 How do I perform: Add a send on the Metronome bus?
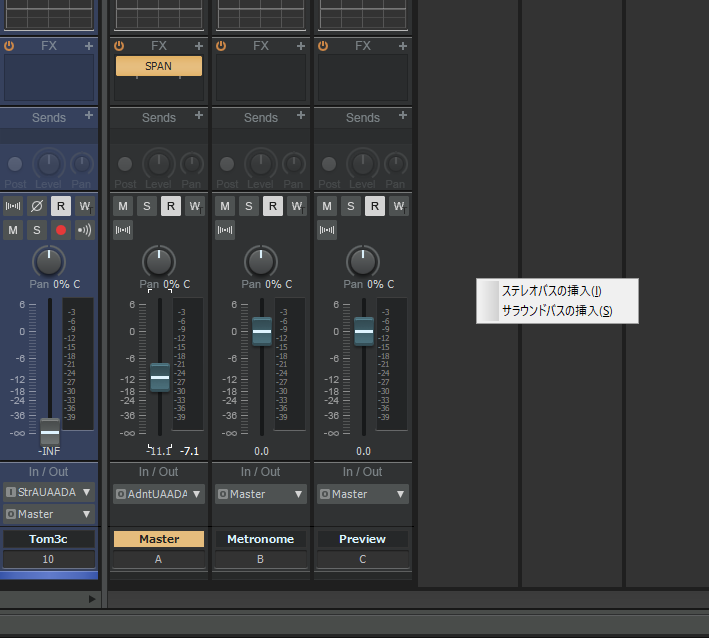click(301, 117)
